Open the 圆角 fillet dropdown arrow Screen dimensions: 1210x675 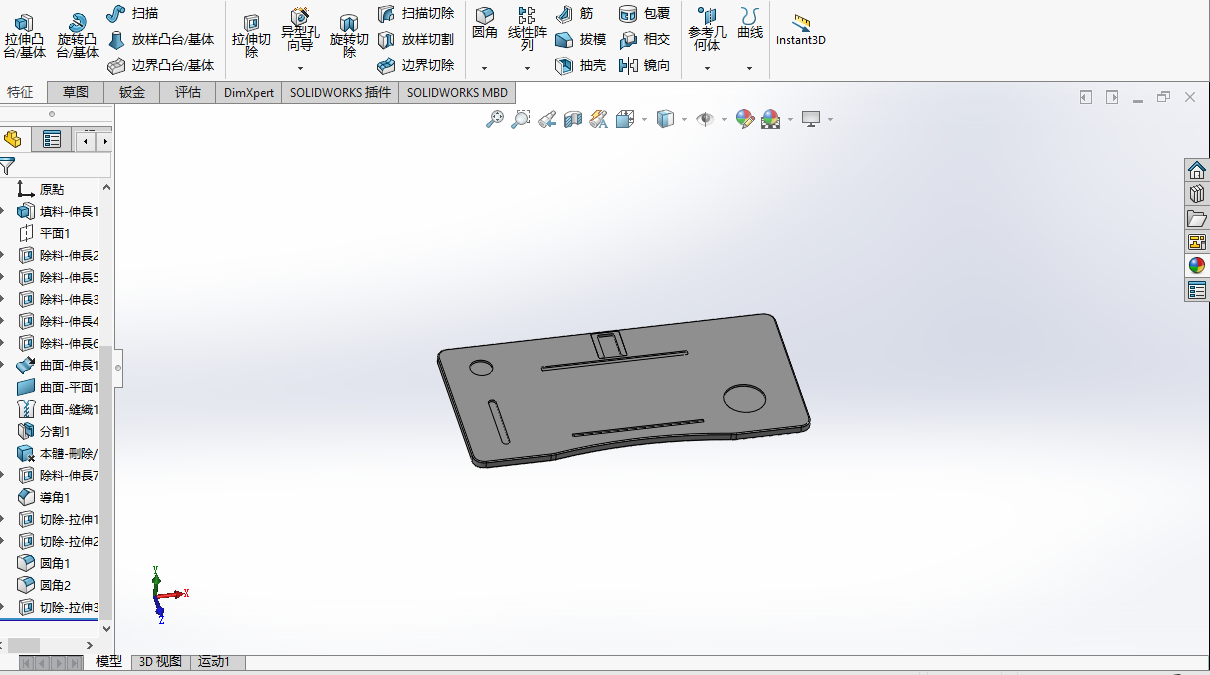coord(485,68)
